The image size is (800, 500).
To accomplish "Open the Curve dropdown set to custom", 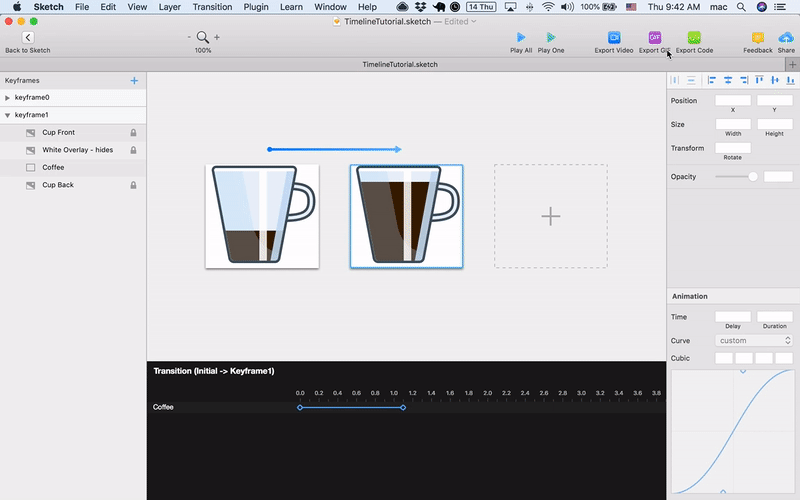I will (x=754, y=341).
